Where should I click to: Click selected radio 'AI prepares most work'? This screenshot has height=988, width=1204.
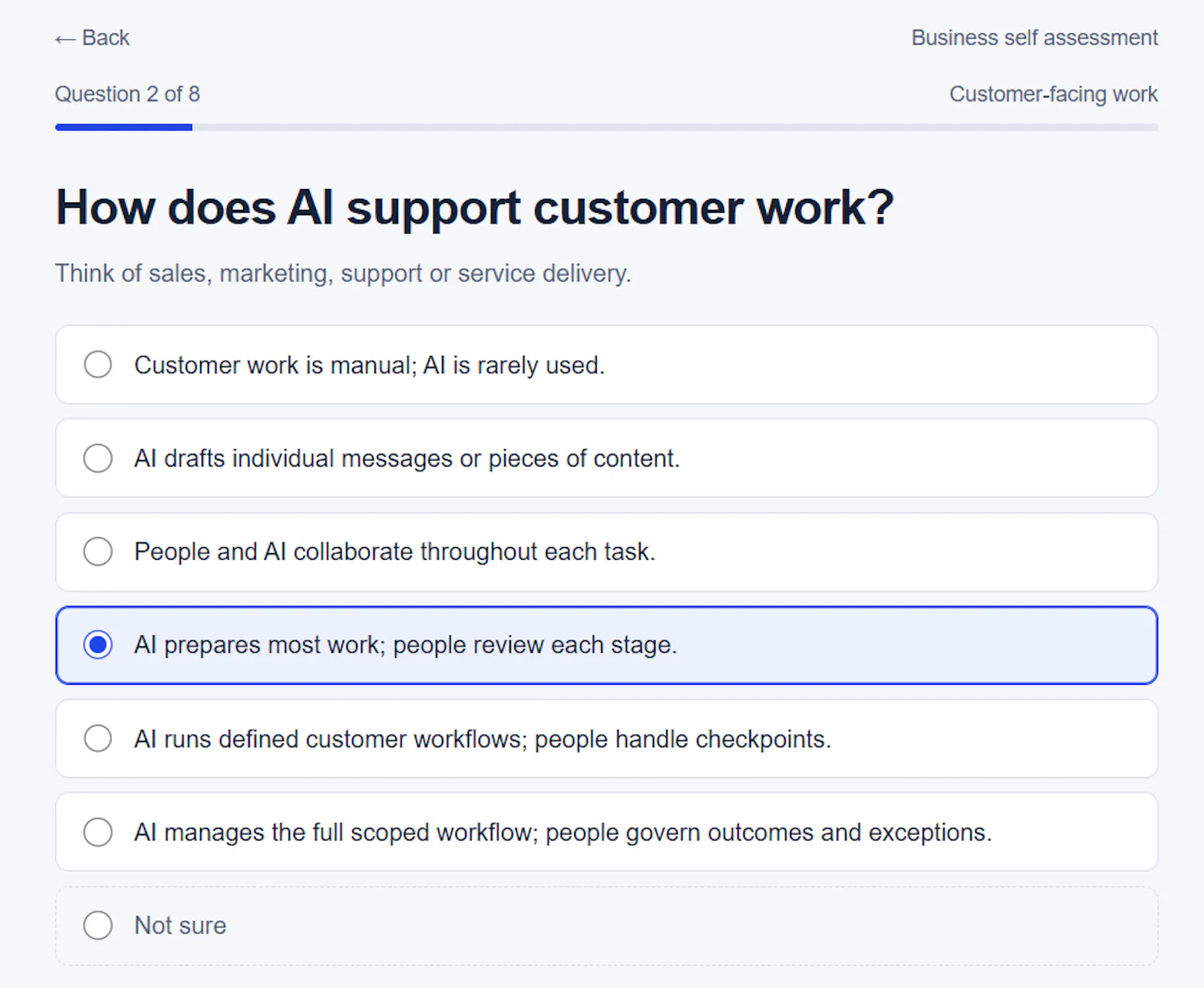click(98, 645)
